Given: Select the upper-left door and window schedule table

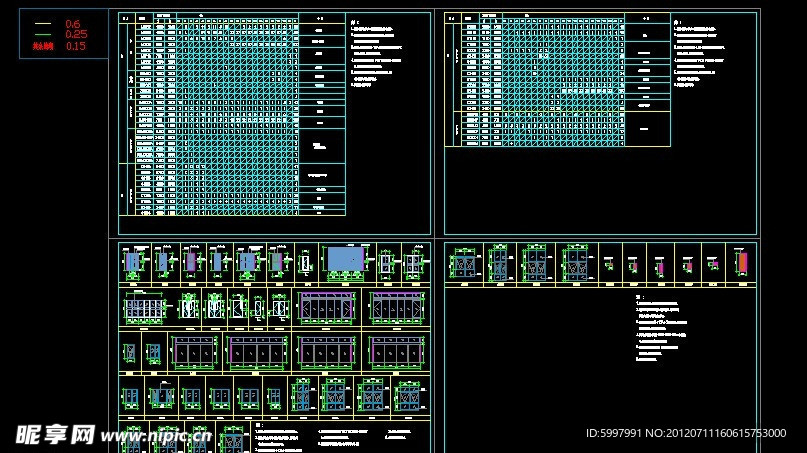Looking at the screenshot, I should [230, 115].
